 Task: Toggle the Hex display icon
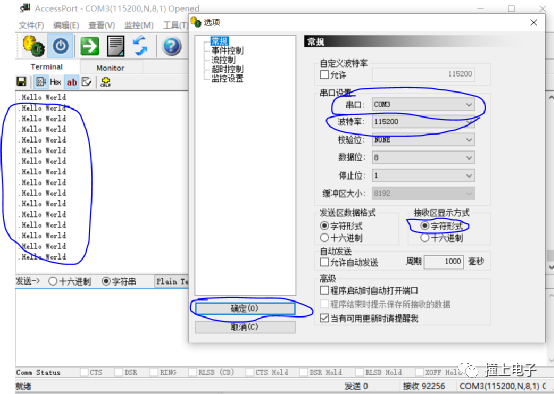click(55, 82)
